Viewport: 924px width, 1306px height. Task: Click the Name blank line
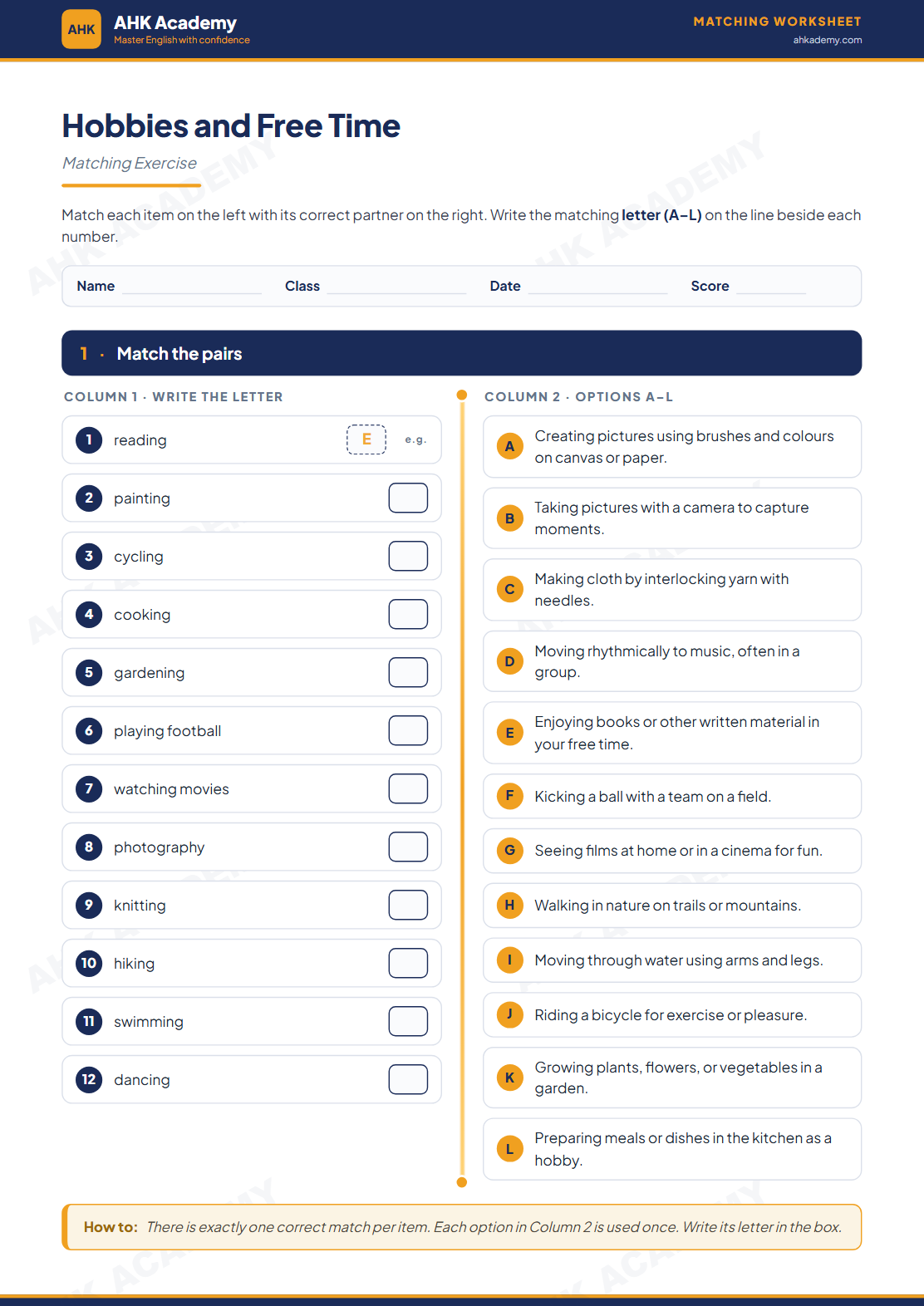pos(192,287)
